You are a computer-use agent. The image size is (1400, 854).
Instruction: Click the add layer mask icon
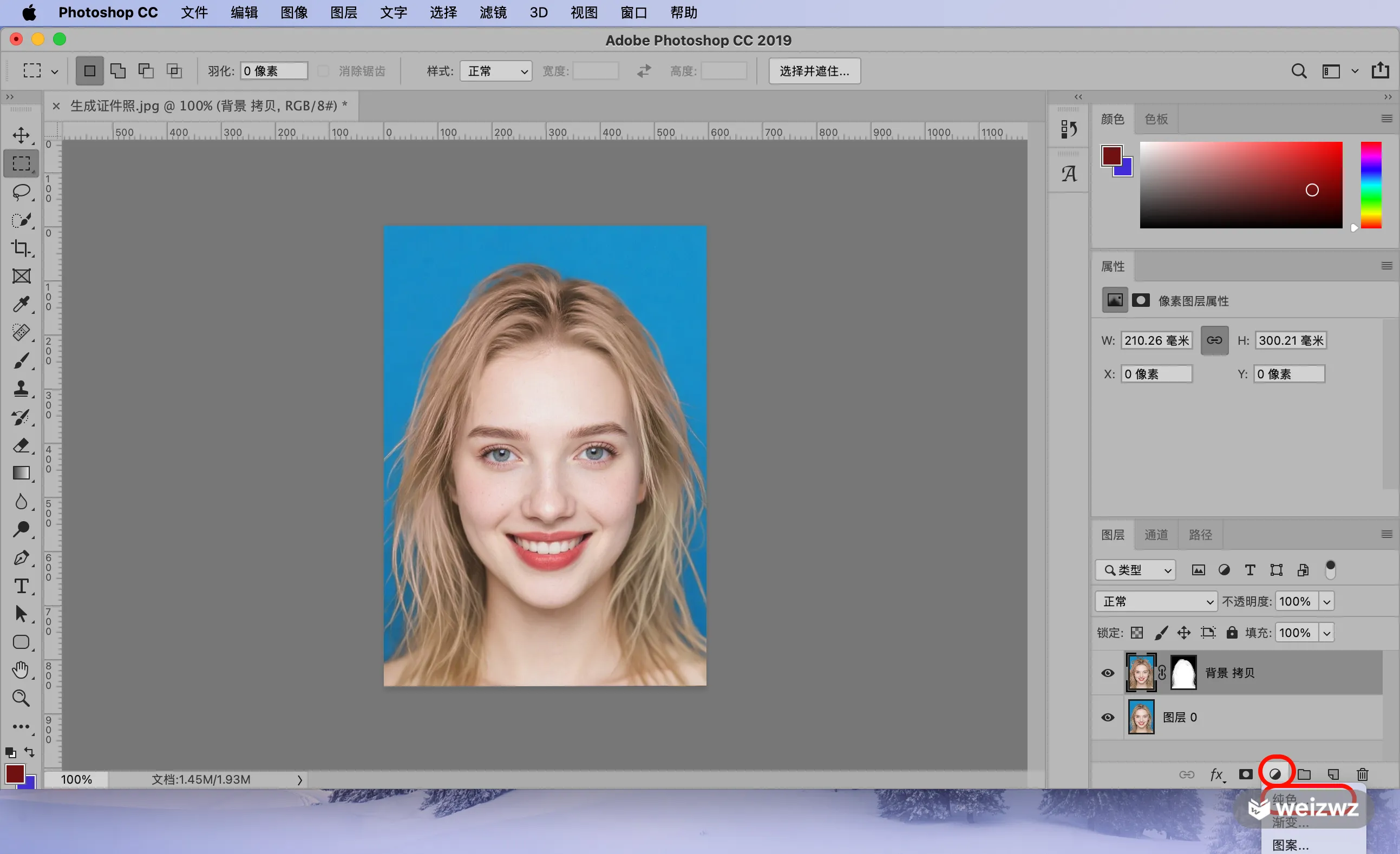pos(1246,774)
